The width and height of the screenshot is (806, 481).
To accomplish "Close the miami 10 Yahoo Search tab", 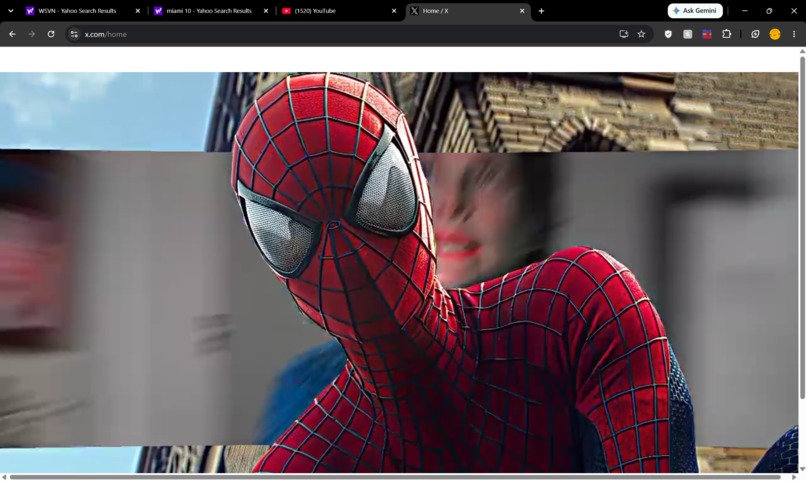I will pos(266,11).
